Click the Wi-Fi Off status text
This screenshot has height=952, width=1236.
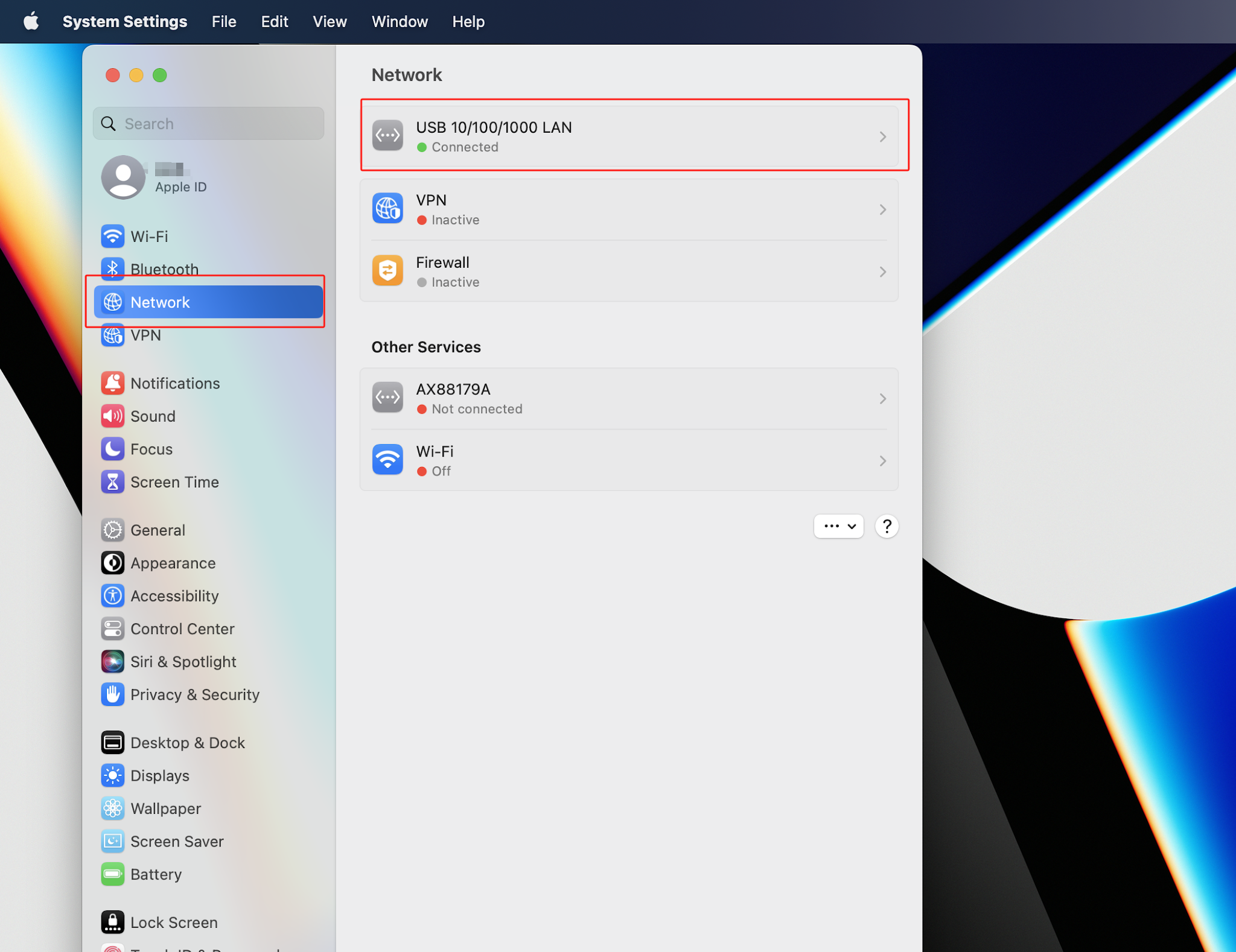[441, 471]
